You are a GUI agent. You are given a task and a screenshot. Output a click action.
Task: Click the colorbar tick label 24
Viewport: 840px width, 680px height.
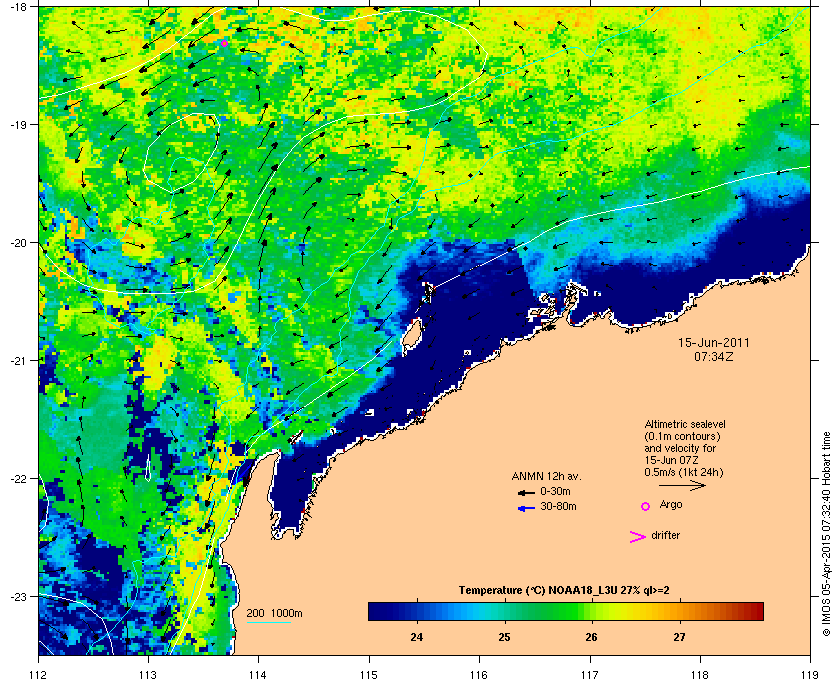(416, 637)
